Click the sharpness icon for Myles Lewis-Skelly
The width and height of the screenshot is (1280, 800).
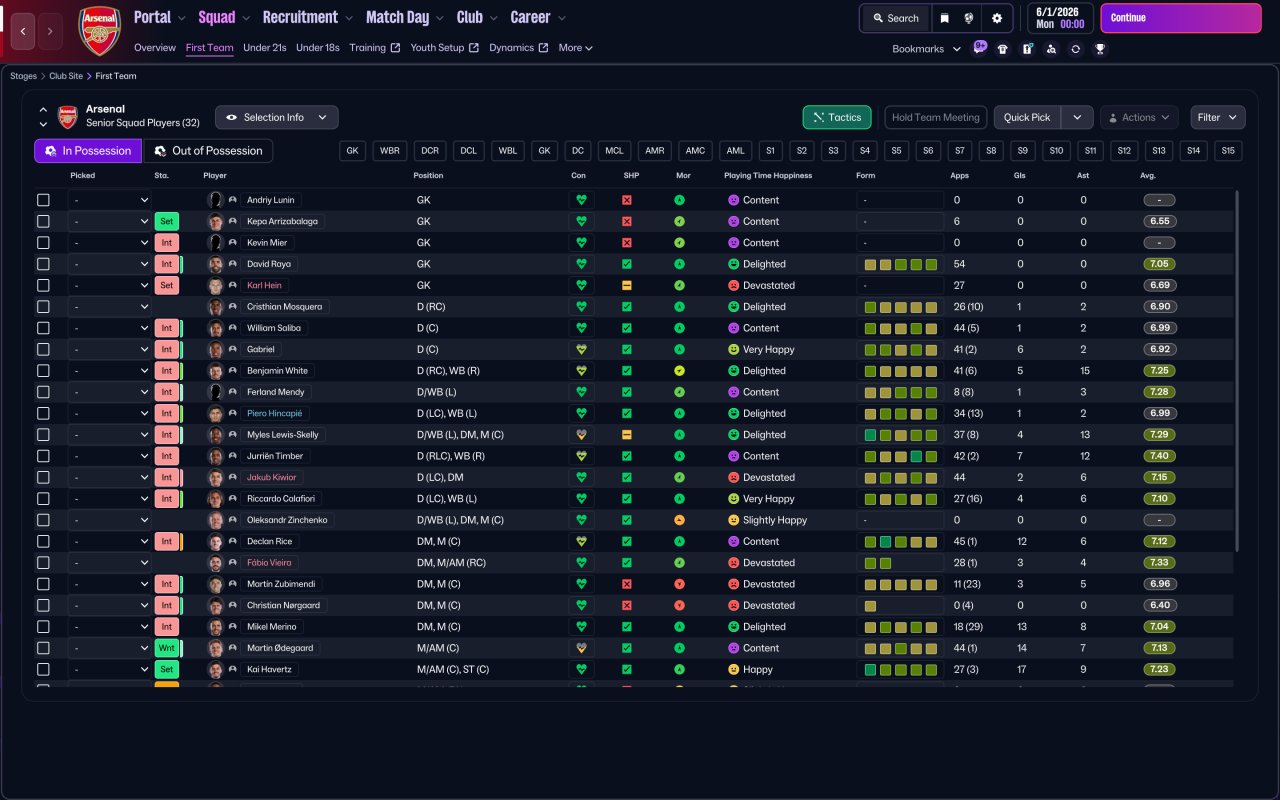(627, 435)
